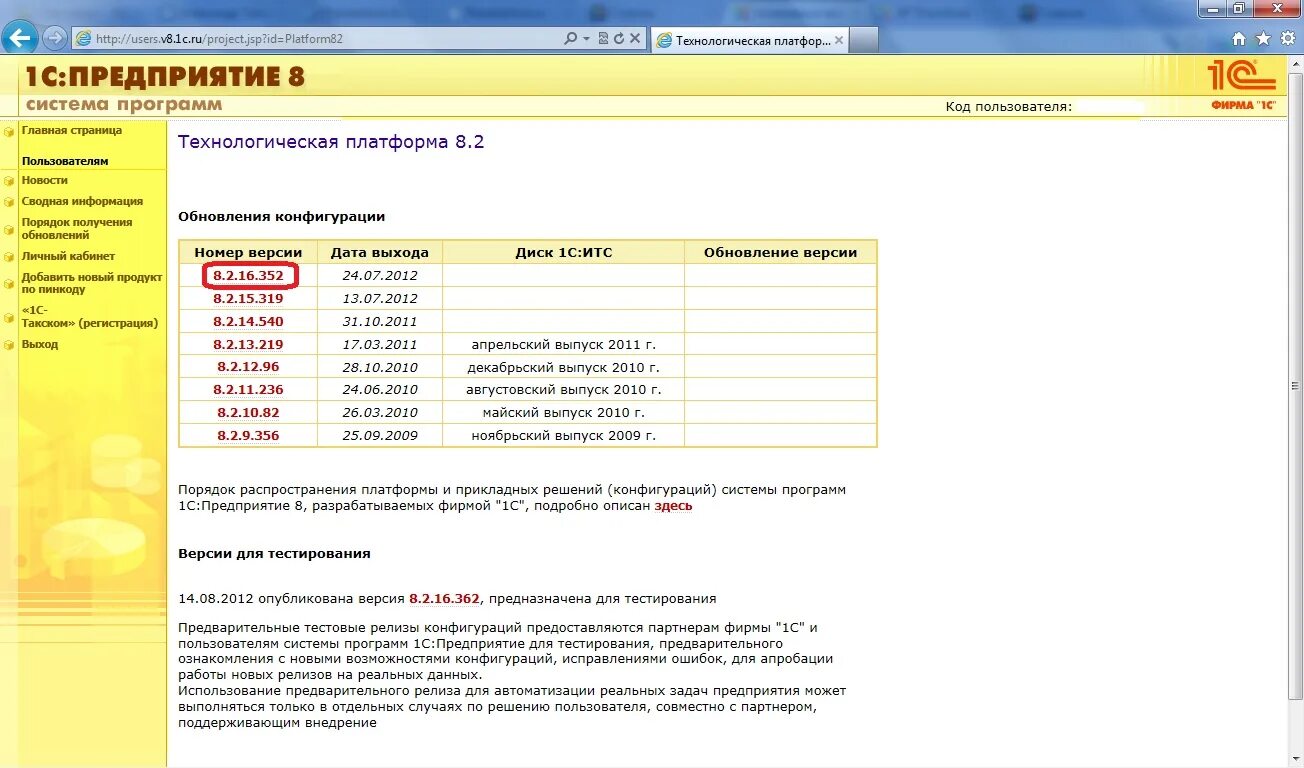Open «1С-Такском» (регистрация) link
Screen dimensions: 1304x768
point(90,316)
